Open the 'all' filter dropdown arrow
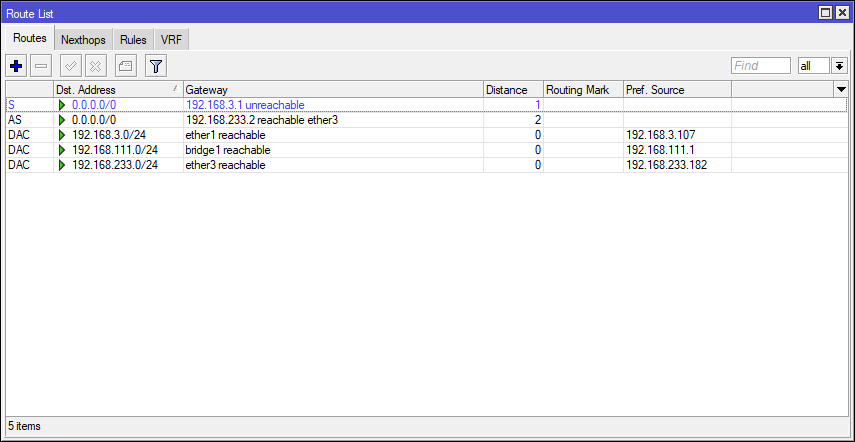The height and width of the screenshot is (442, 855). 839,66
